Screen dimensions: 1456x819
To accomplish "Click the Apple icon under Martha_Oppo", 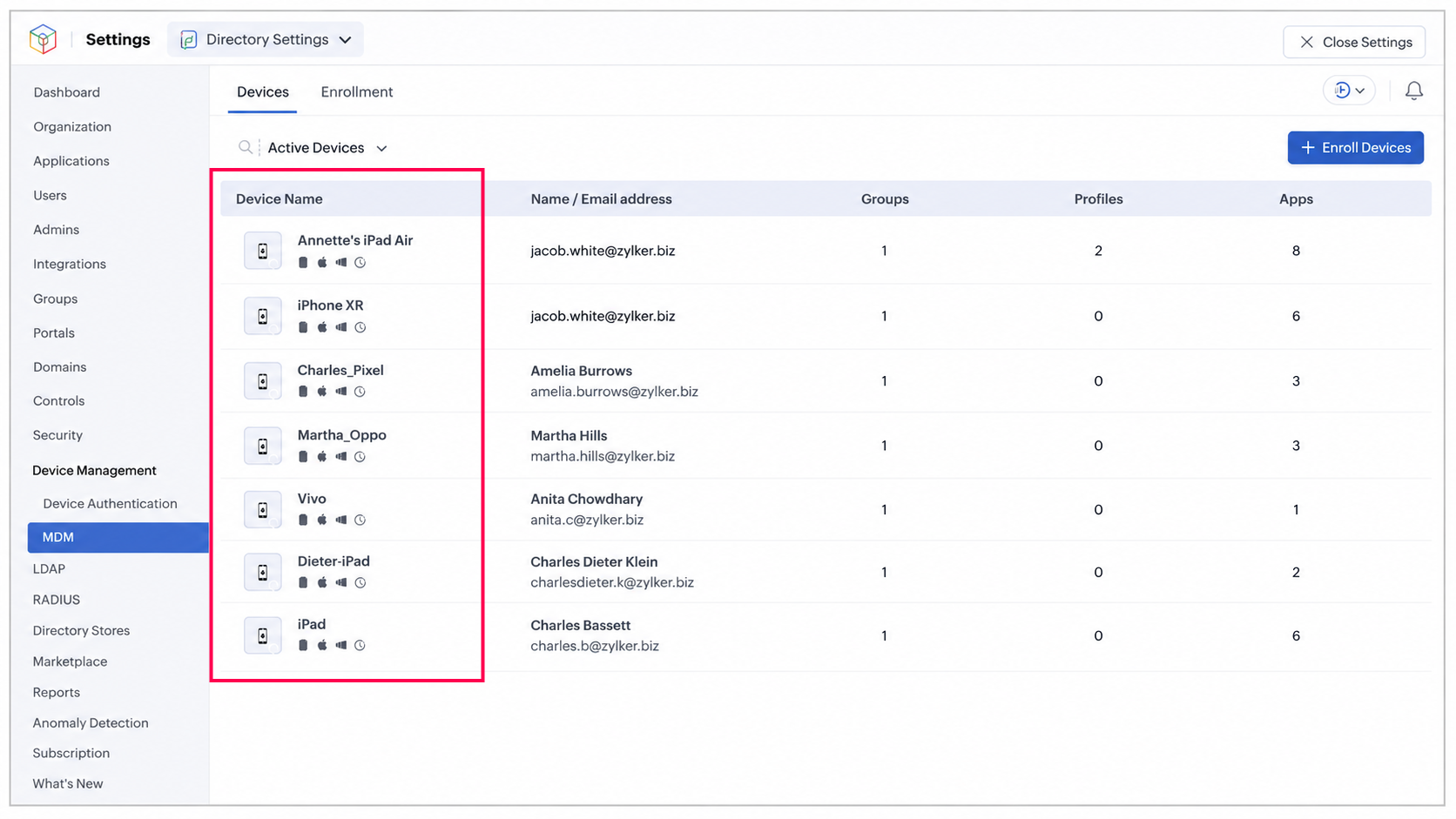I will [322, 456].
